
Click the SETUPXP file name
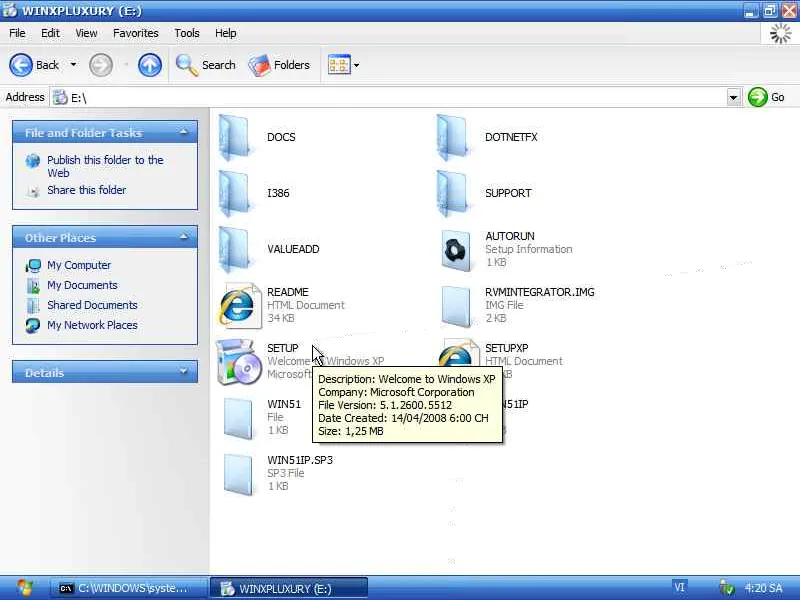pos(507,348)
